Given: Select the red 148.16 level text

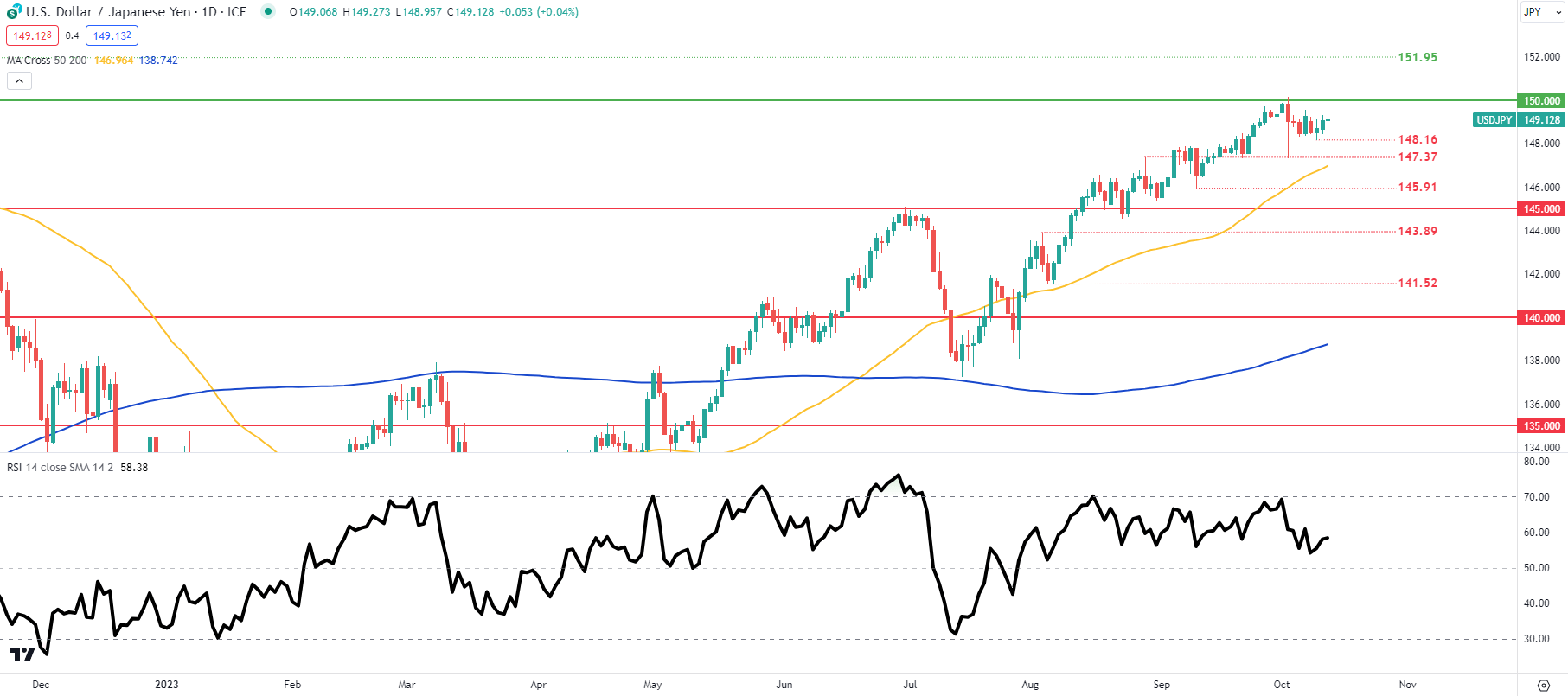Looking at the screenshot, I should [x=1418, y=139].
